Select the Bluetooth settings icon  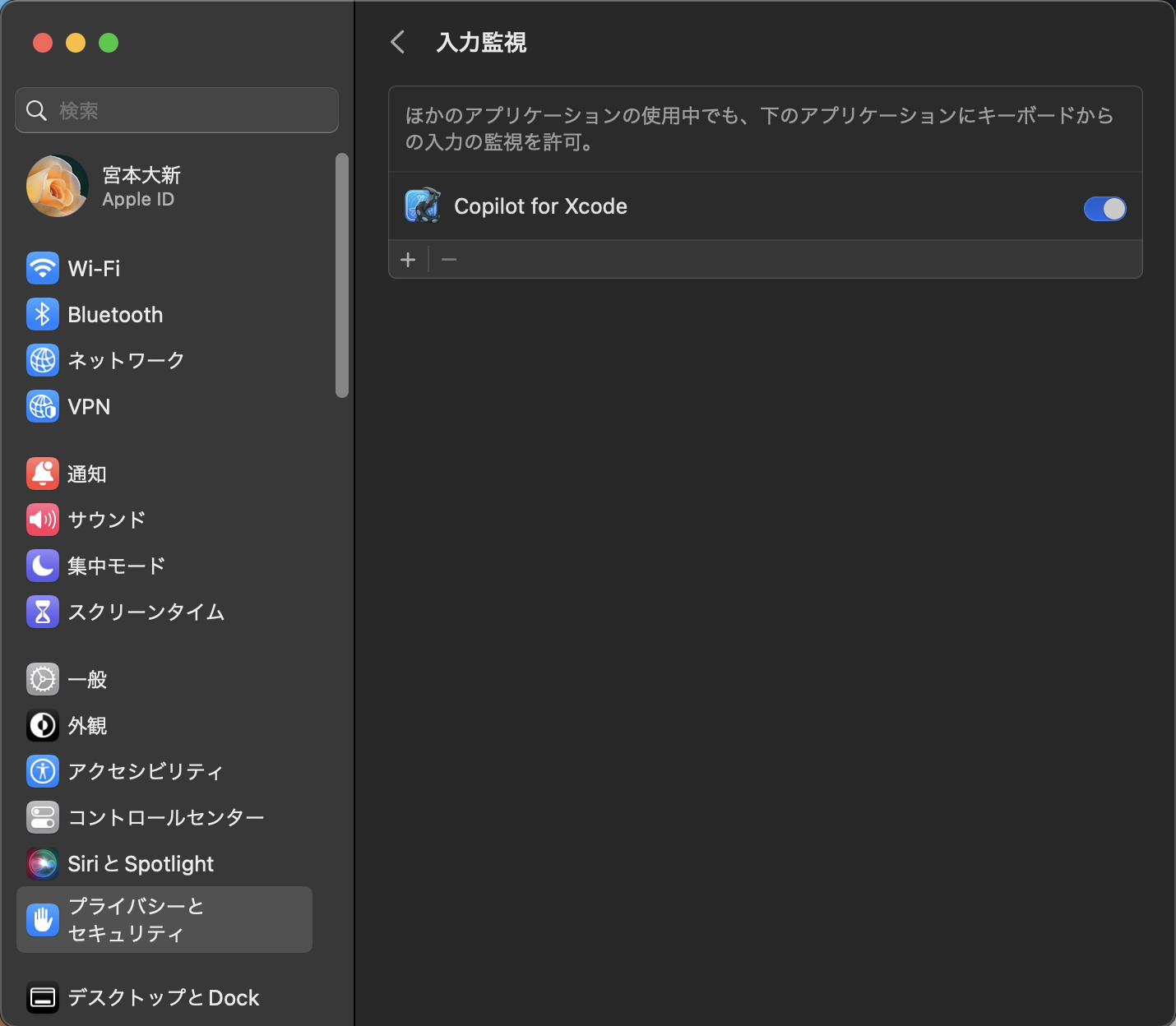[x=43, y=314]
